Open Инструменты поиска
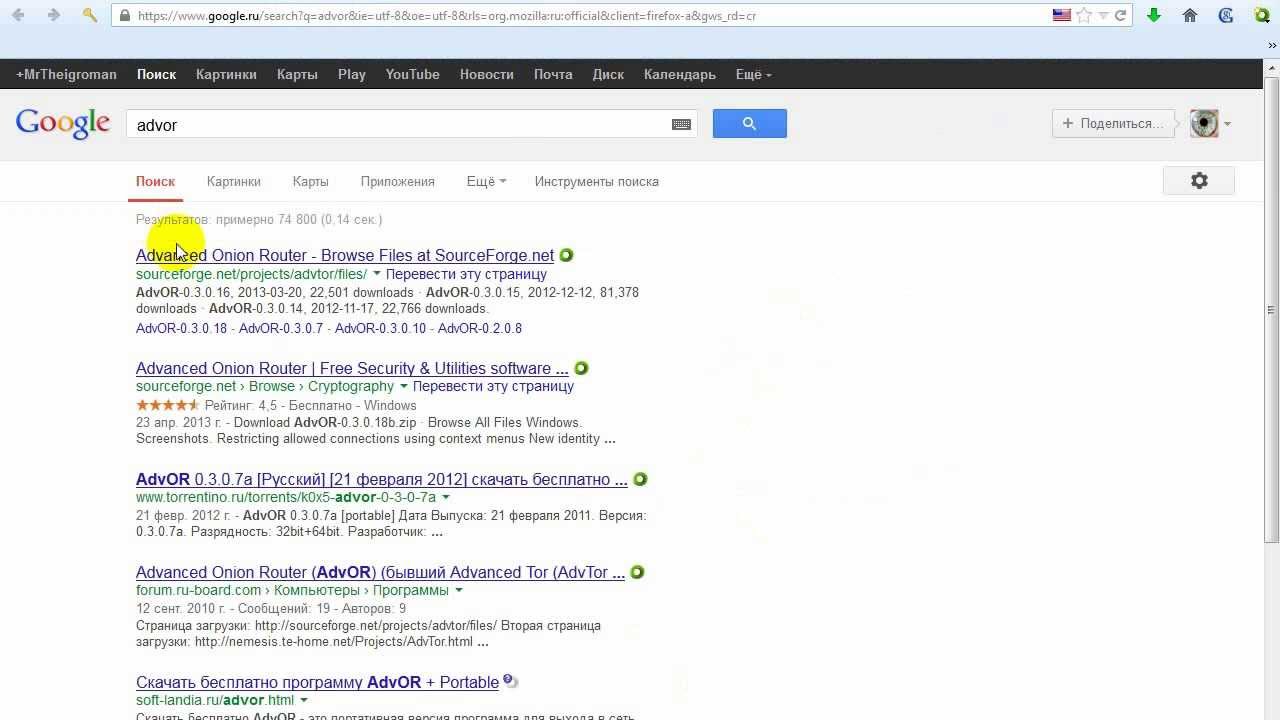The width and height of the screenshot is (1280, 720). tap(596, 181)
